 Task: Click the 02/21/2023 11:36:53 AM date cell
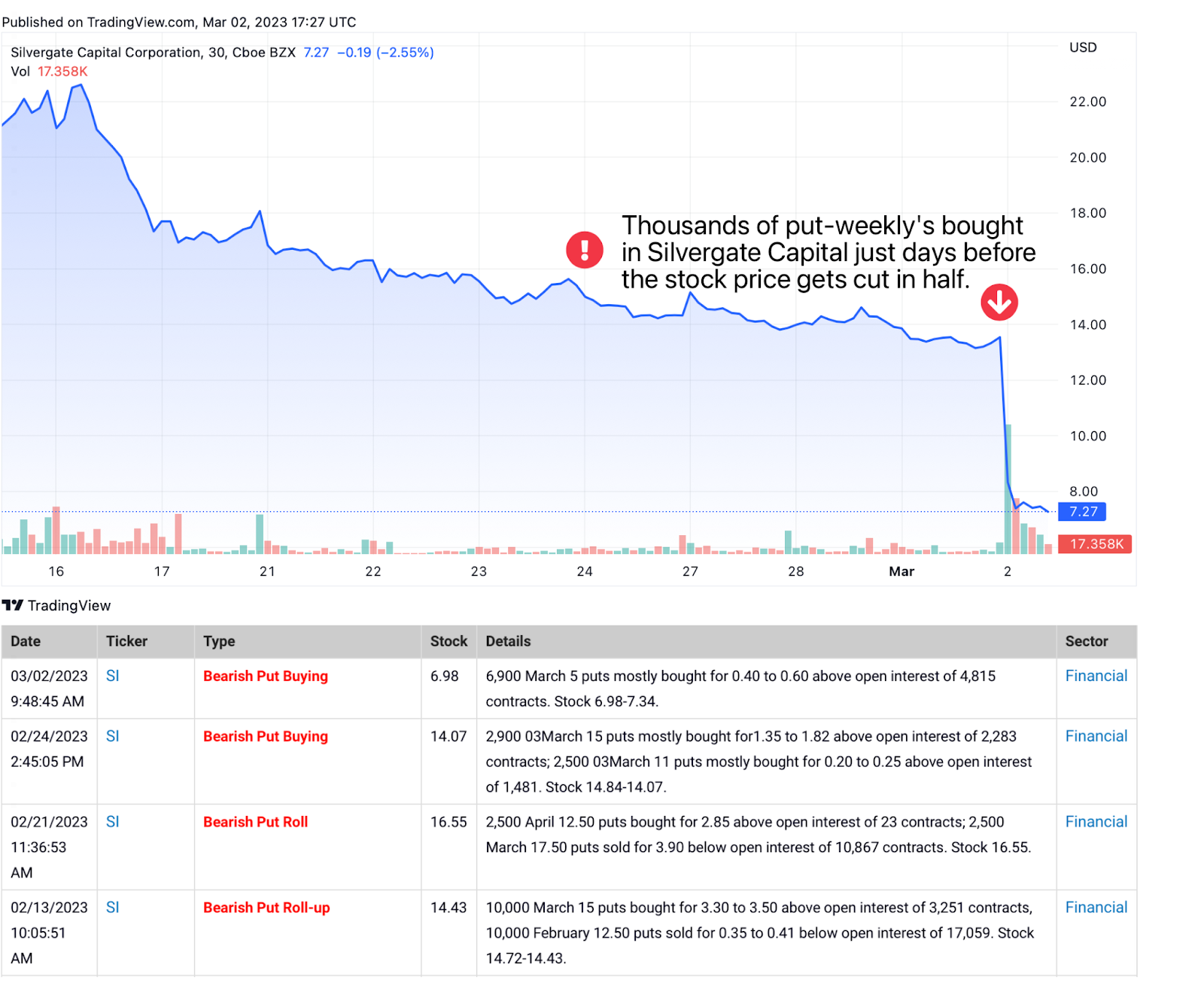[x=49, y=847]
